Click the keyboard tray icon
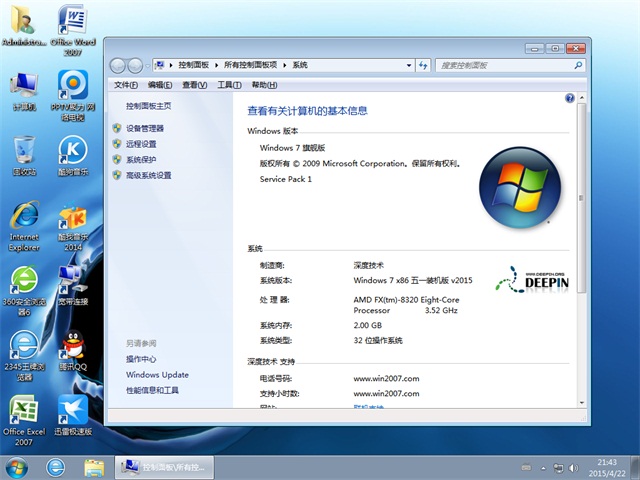 coord(527,468)
